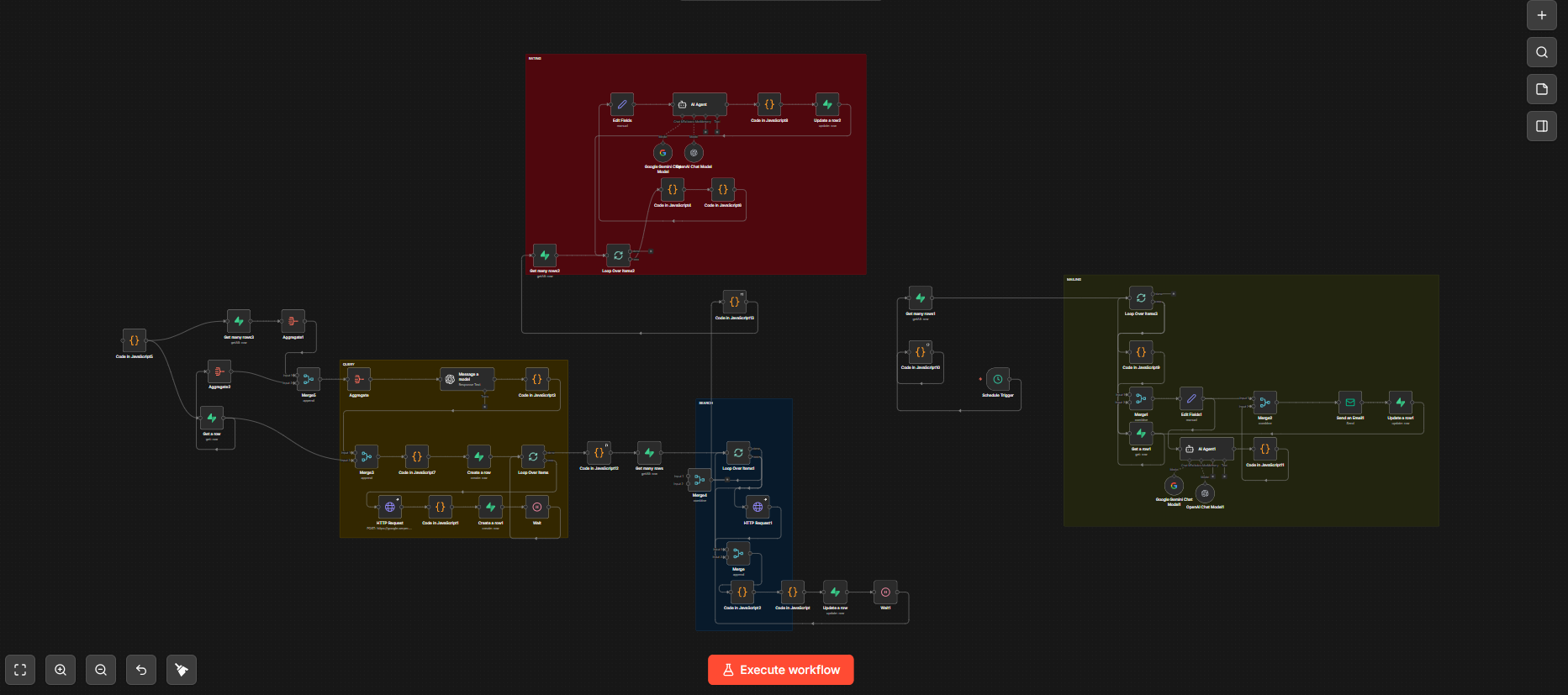1568x695 pixels.
Task: Select the Code in JavaScript4 node
Action: (673, 189)
